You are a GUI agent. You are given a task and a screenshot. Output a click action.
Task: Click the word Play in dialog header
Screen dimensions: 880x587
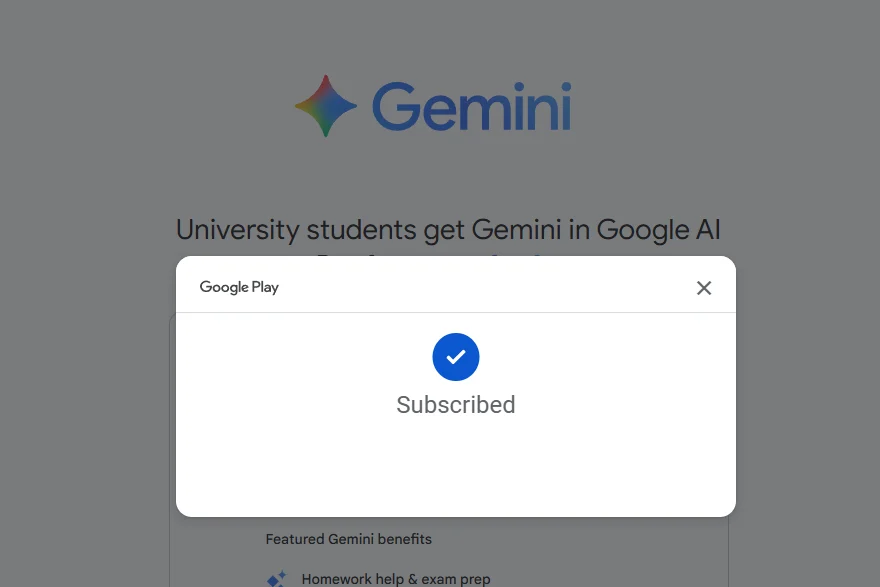pos(265,287)
